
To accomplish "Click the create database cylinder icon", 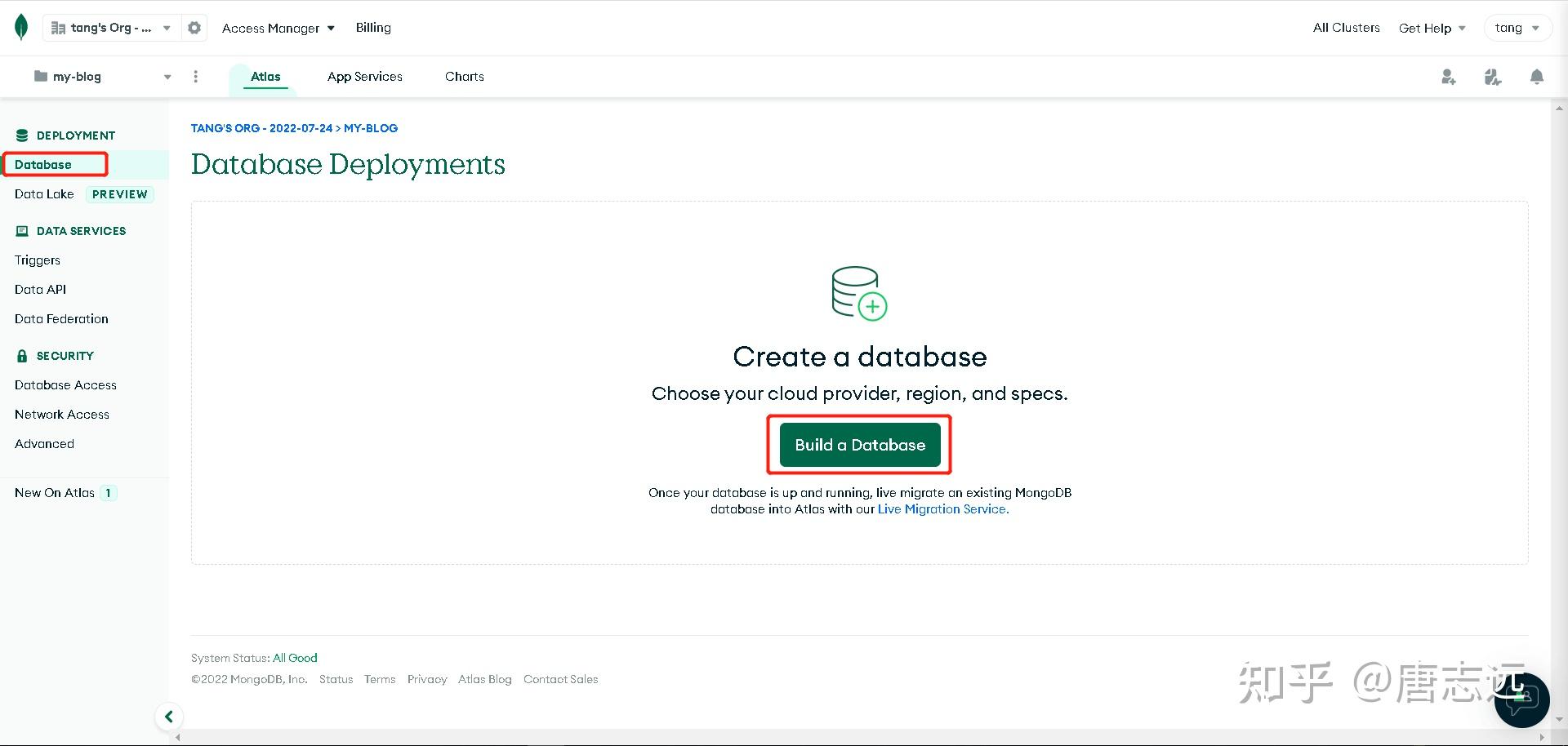I will [859, 292].
